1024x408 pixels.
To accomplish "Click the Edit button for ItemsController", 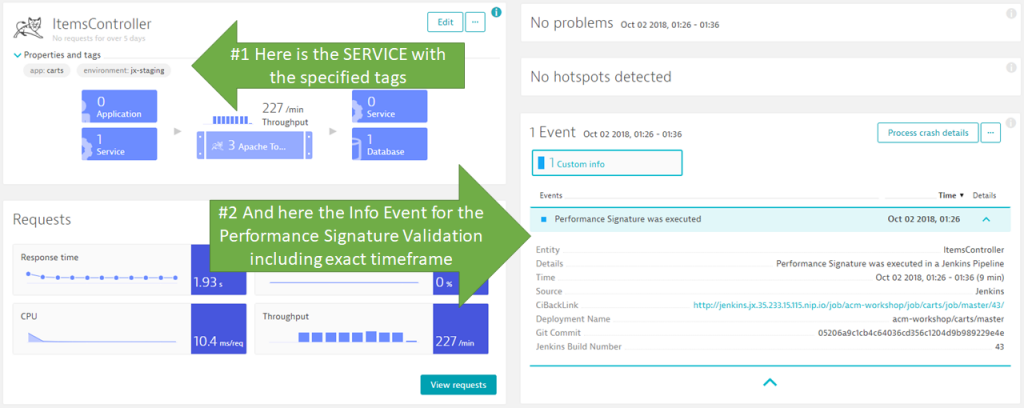I will point(445,22).
